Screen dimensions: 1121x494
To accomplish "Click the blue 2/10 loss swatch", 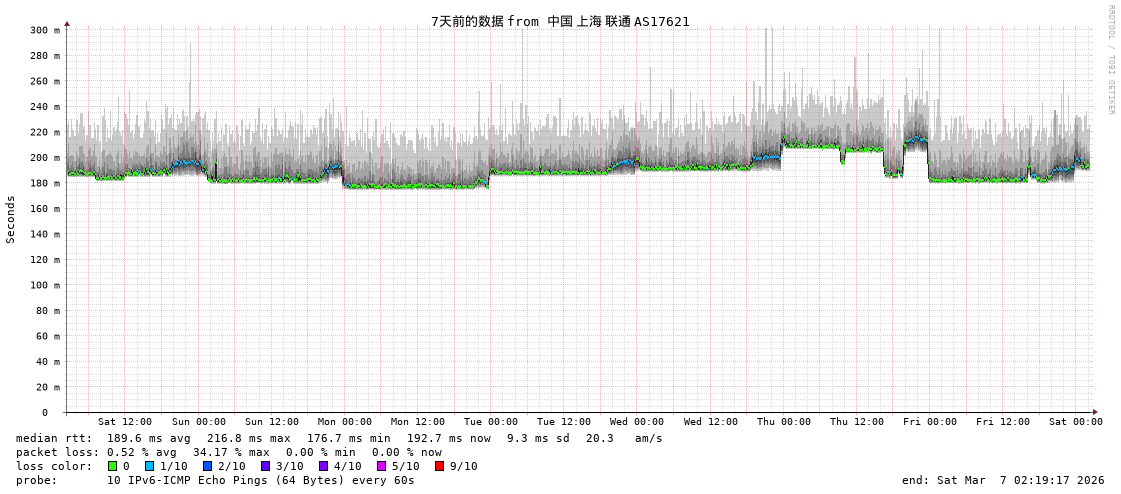I will click(x=207, y=466).
